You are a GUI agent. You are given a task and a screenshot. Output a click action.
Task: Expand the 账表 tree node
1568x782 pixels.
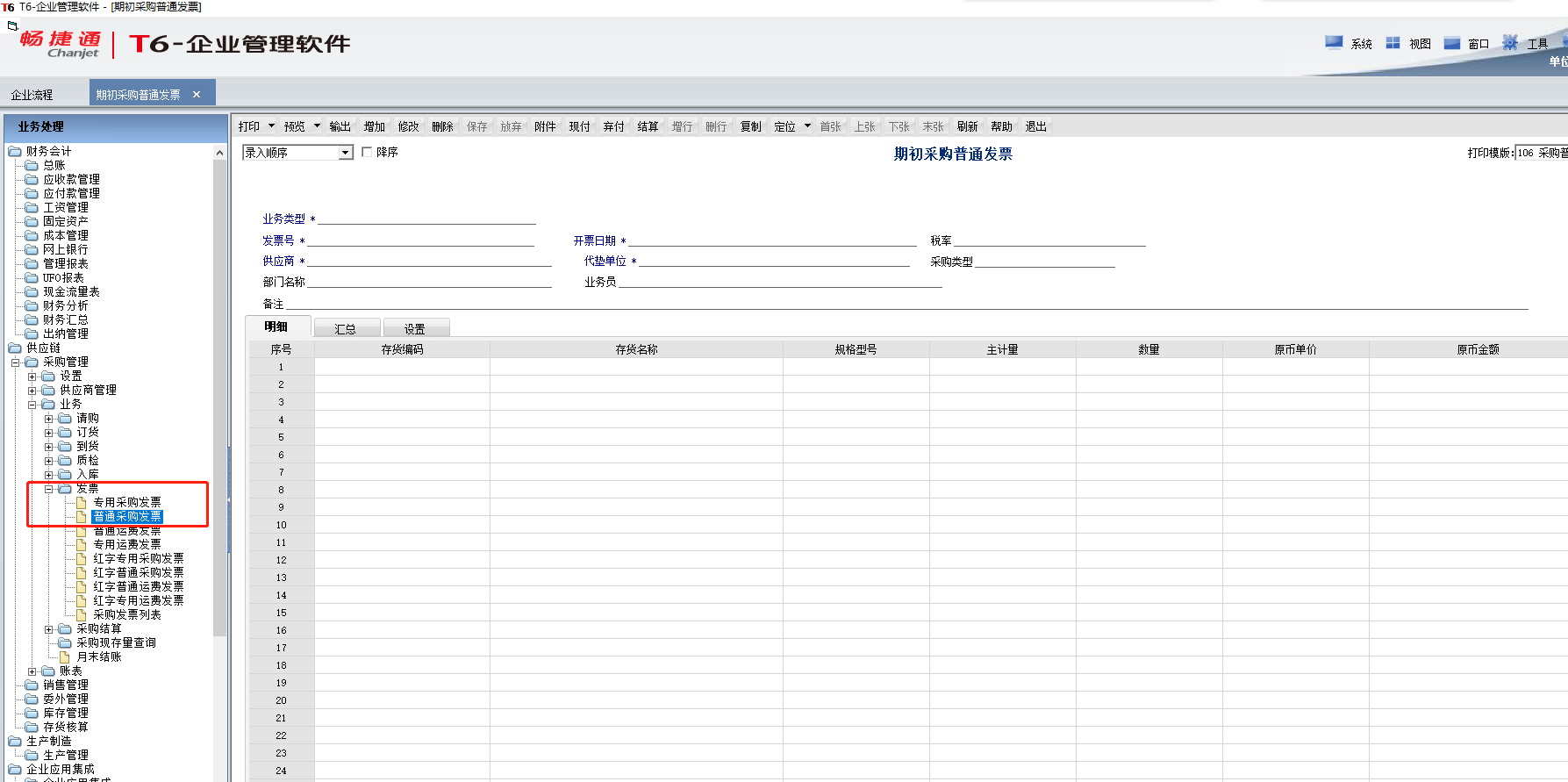[x=32, y=671]
